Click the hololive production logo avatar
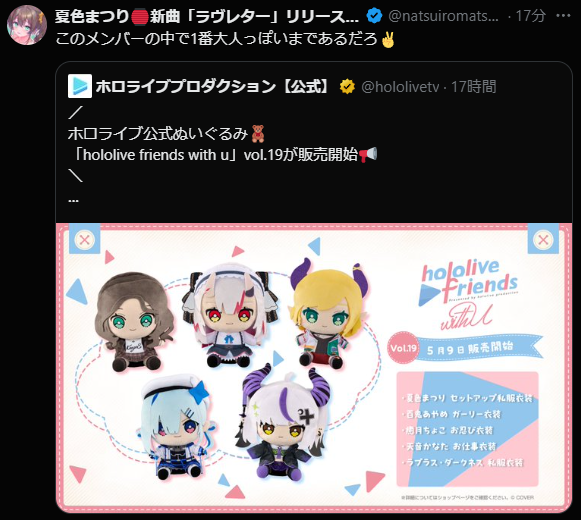This screenshot has width=581, height=520. tap(80, 86)
